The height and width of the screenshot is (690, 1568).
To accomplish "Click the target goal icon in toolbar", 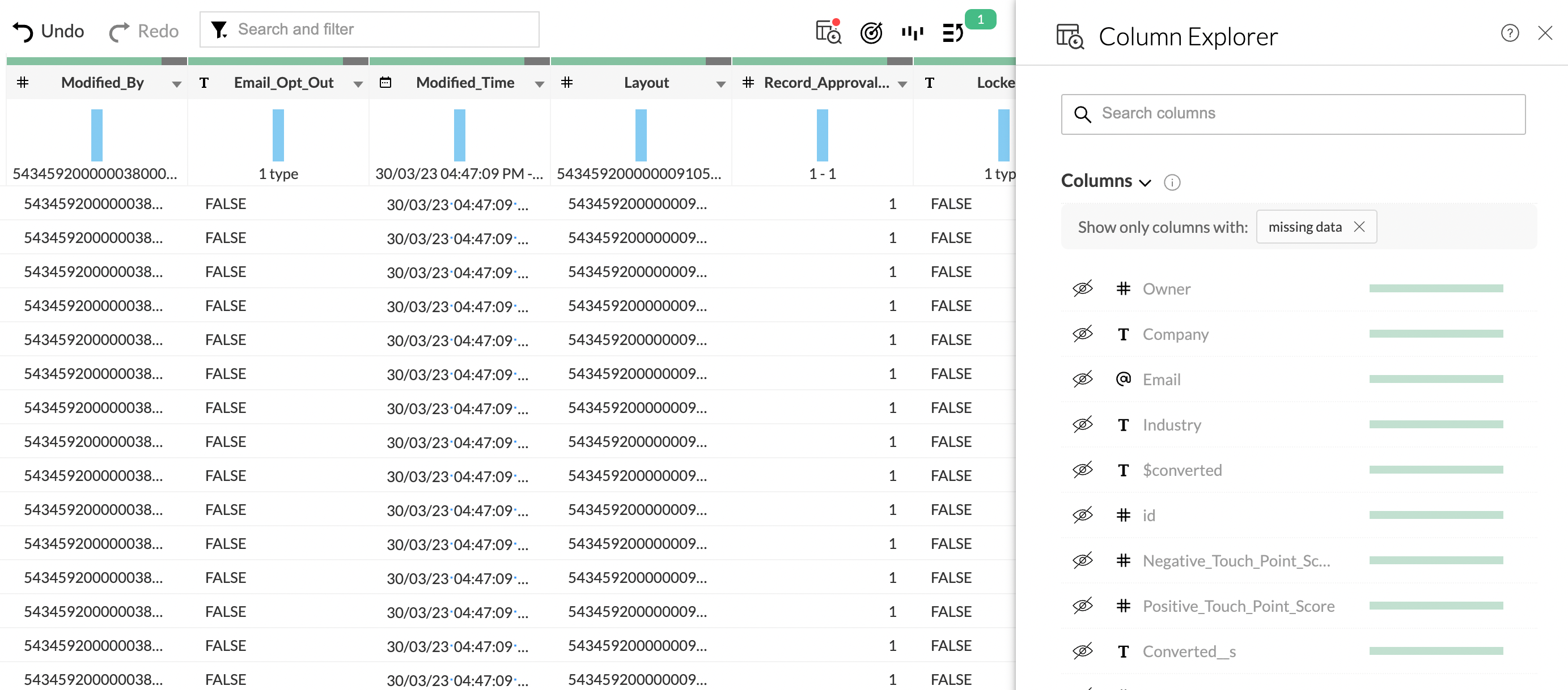I will point(871,32).
